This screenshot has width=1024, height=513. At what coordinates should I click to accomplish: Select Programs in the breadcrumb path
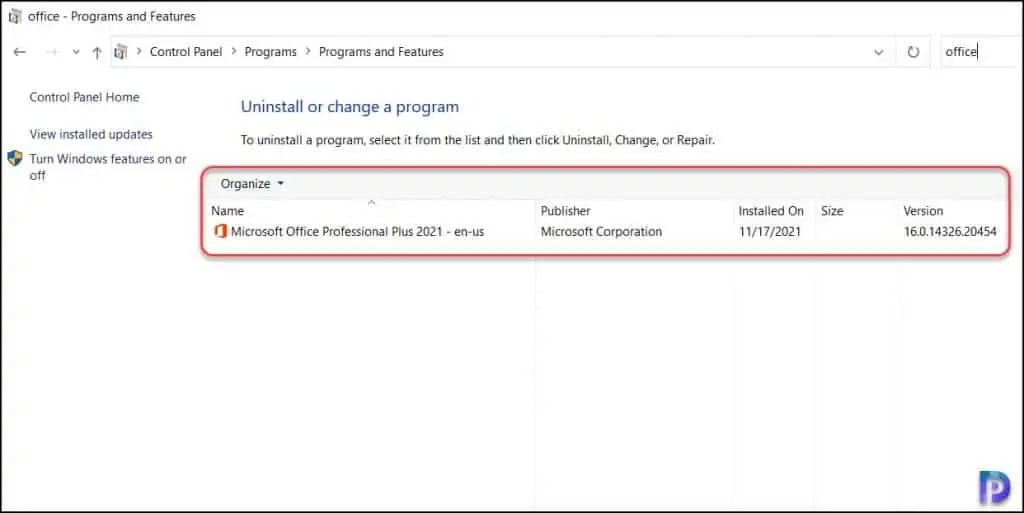tap(270, 52)
